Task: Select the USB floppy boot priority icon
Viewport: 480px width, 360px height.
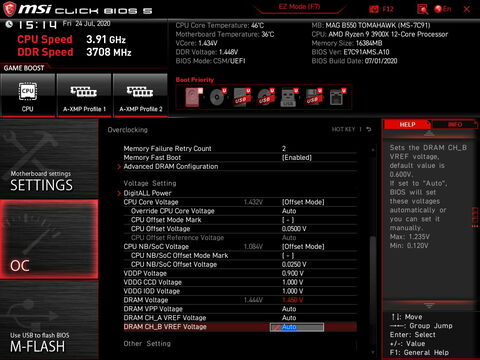Action: tap(313, 97)
